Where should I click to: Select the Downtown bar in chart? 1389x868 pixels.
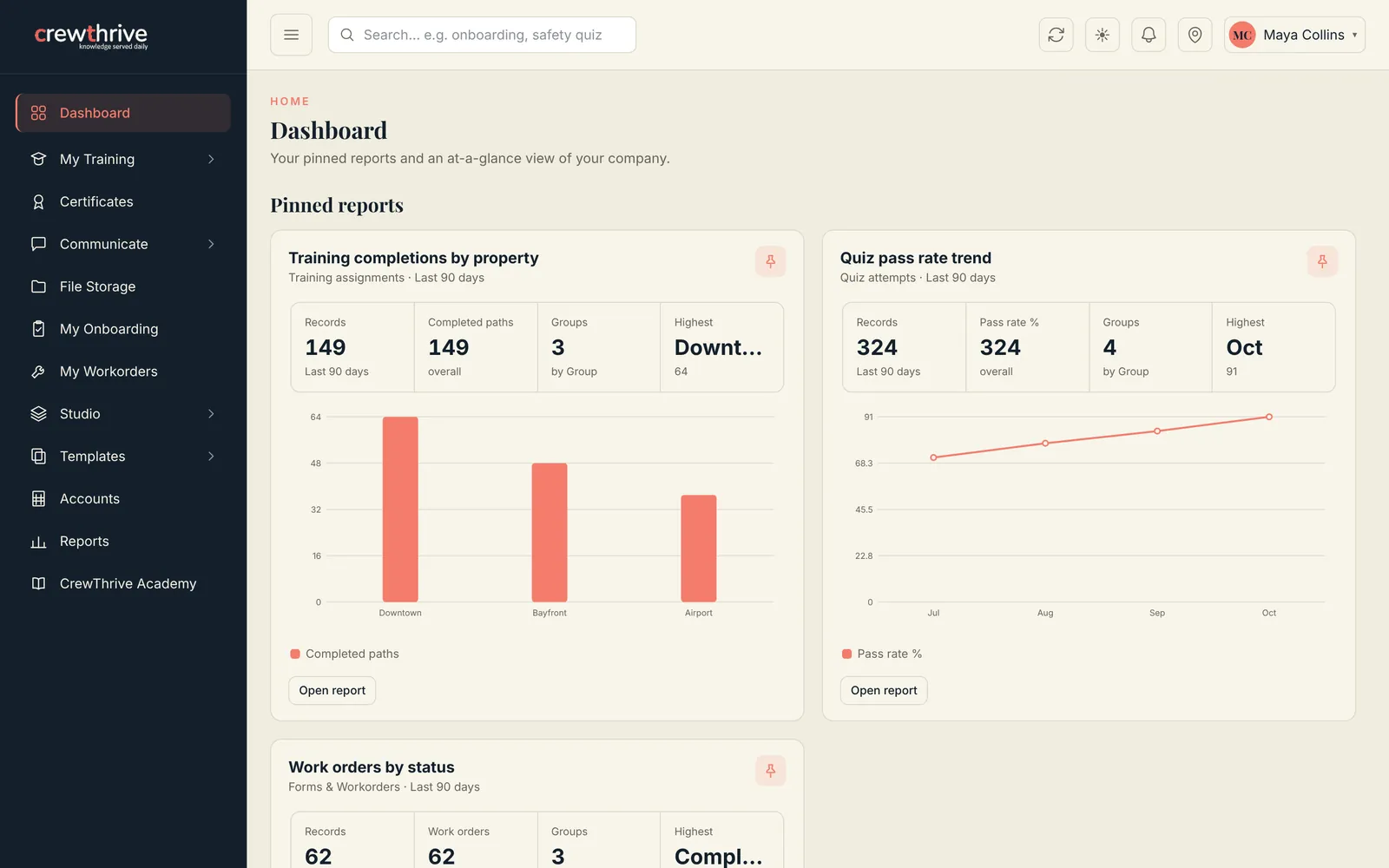[x=400, y=510]
